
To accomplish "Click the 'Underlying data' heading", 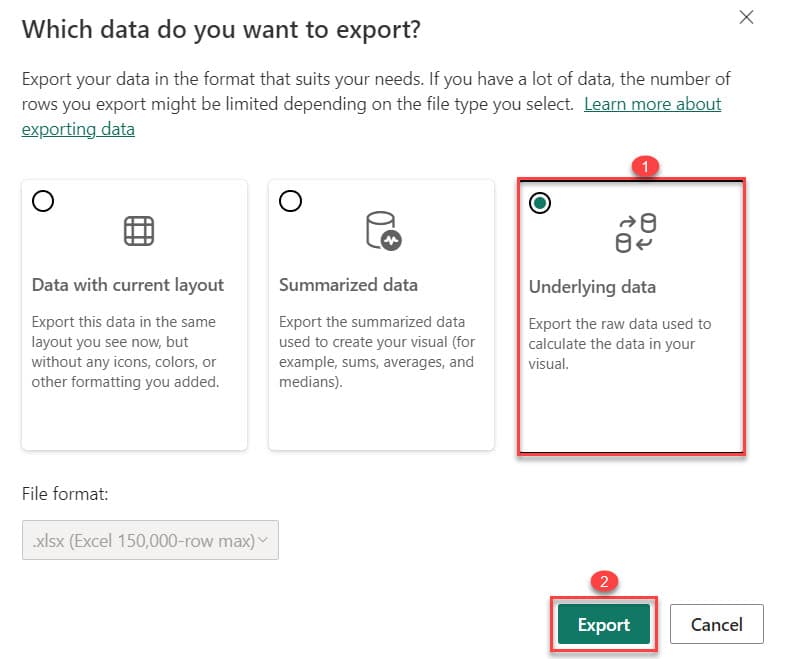I will coord(592,287).
